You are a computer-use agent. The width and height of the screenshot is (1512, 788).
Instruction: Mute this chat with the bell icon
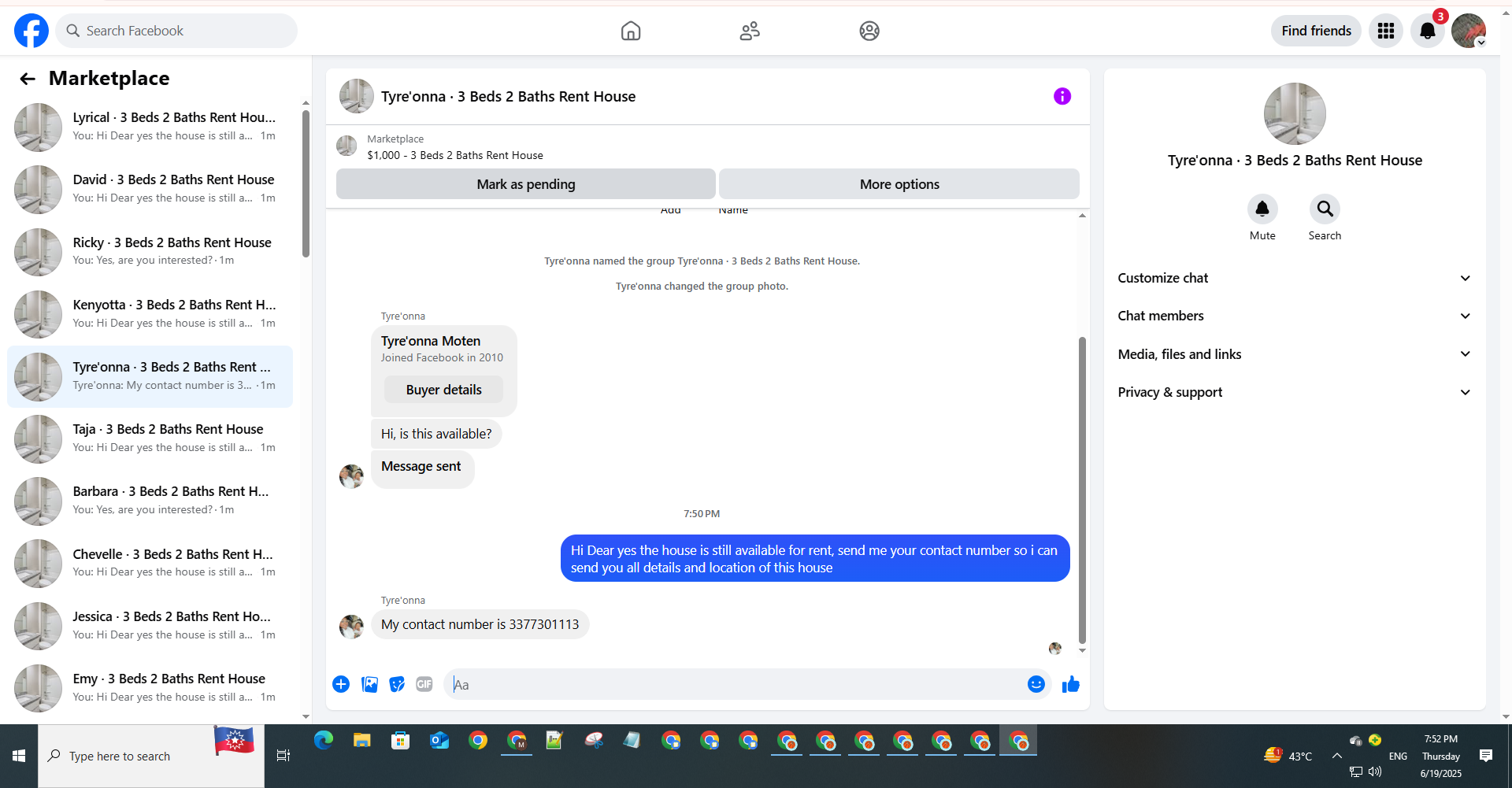point(1262,209)
